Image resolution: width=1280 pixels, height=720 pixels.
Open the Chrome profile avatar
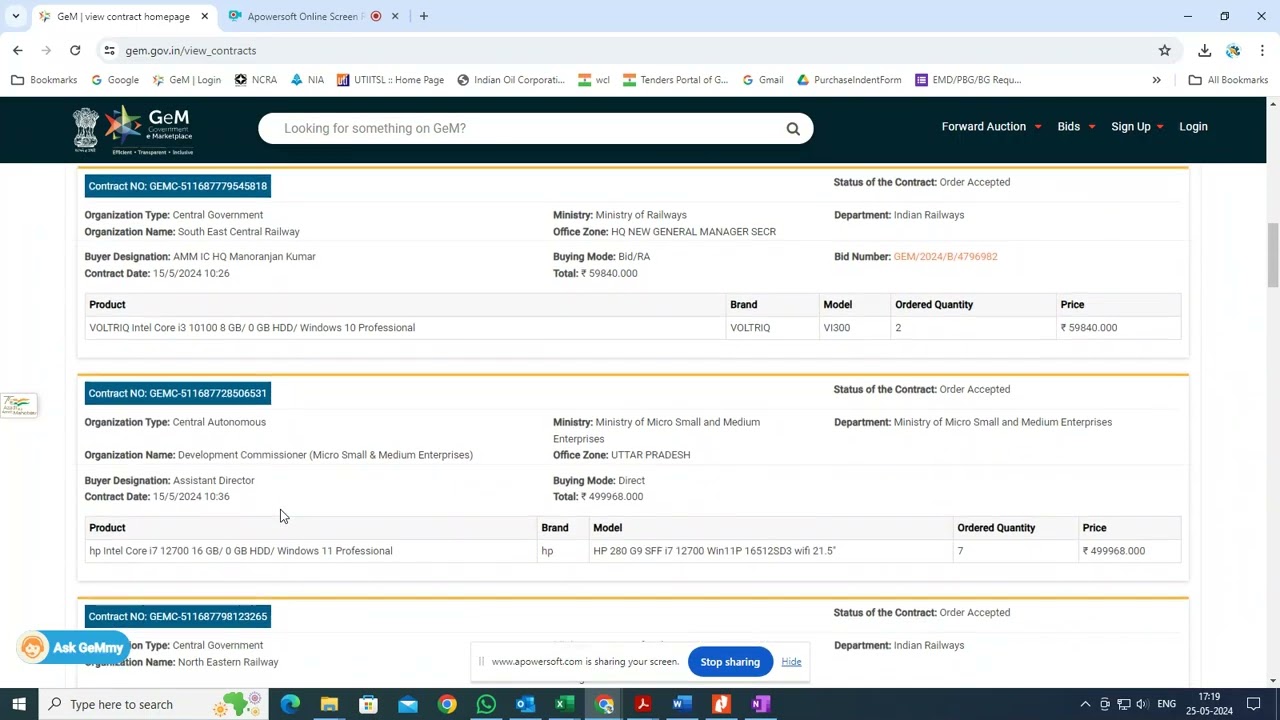point(1233,50)
